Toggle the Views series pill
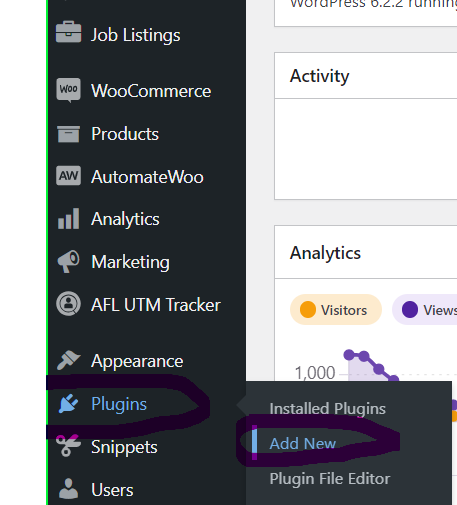The image size is (457, 505). click(425, 310)
